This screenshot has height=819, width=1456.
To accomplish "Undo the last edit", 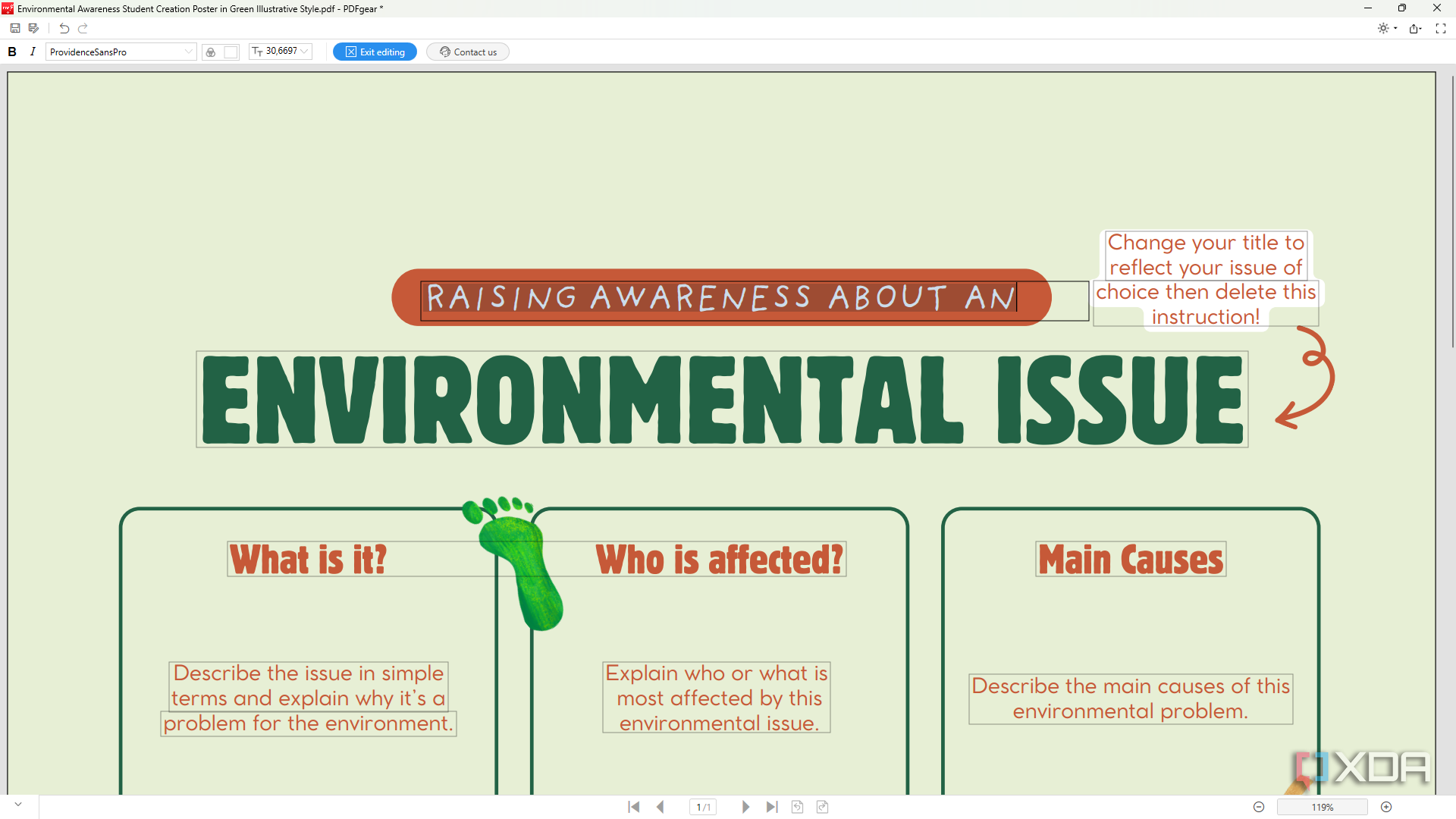I will pos(64,28).
